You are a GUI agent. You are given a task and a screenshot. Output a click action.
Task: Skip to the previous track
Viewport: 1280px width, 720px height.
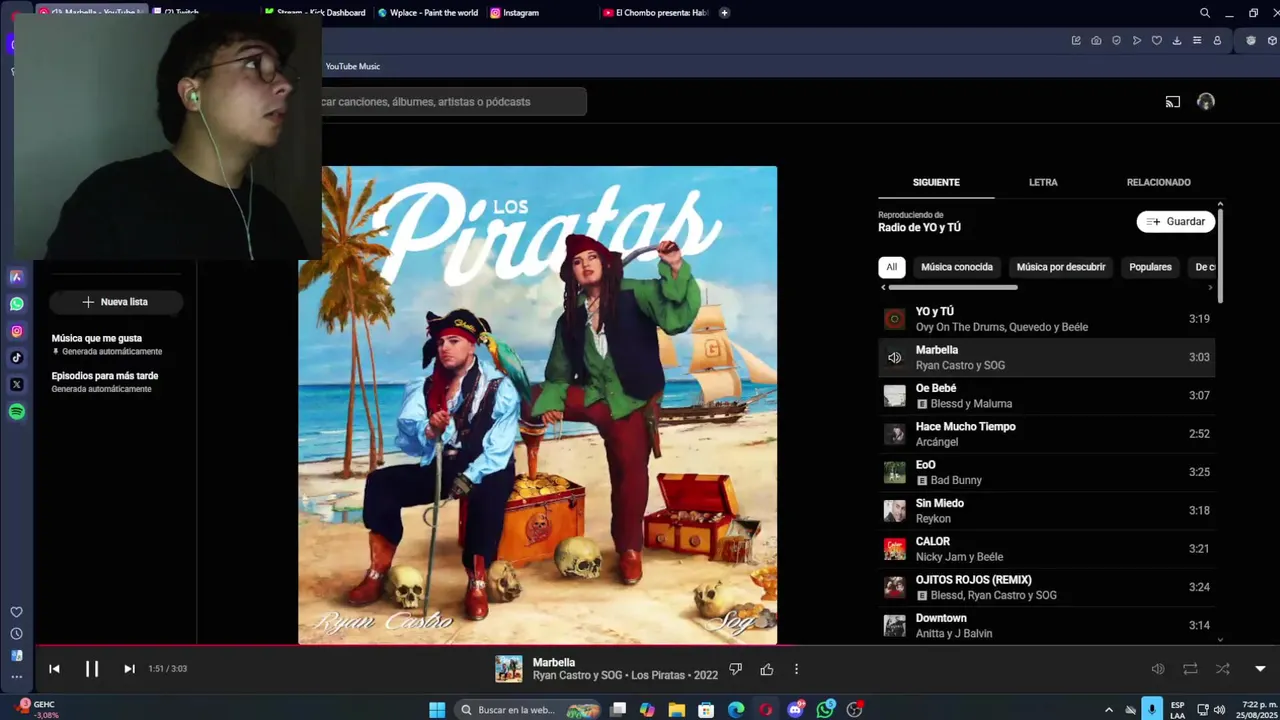54,669
